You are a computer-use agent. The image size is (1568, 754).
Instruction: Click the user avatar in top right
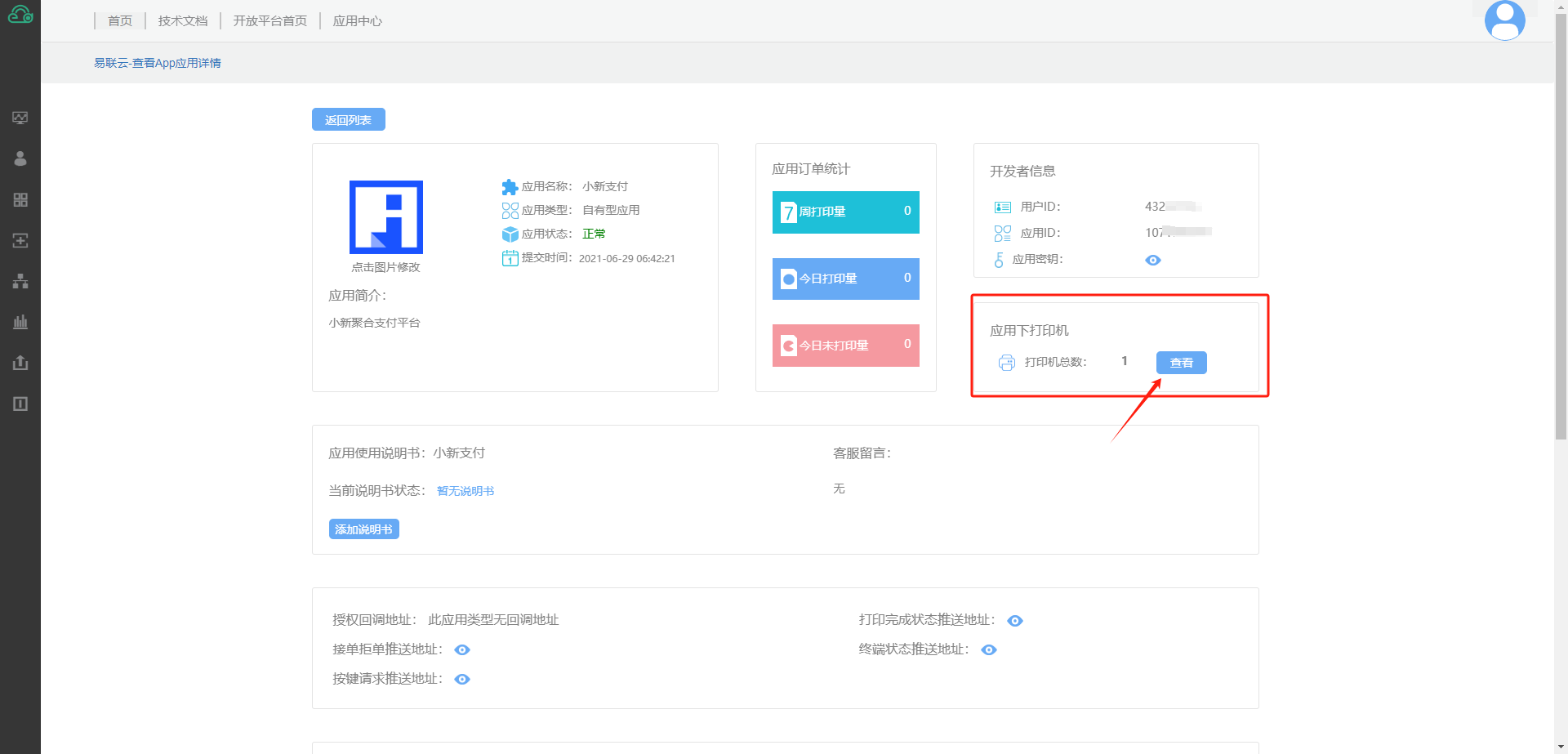(x=1504, y=20)
